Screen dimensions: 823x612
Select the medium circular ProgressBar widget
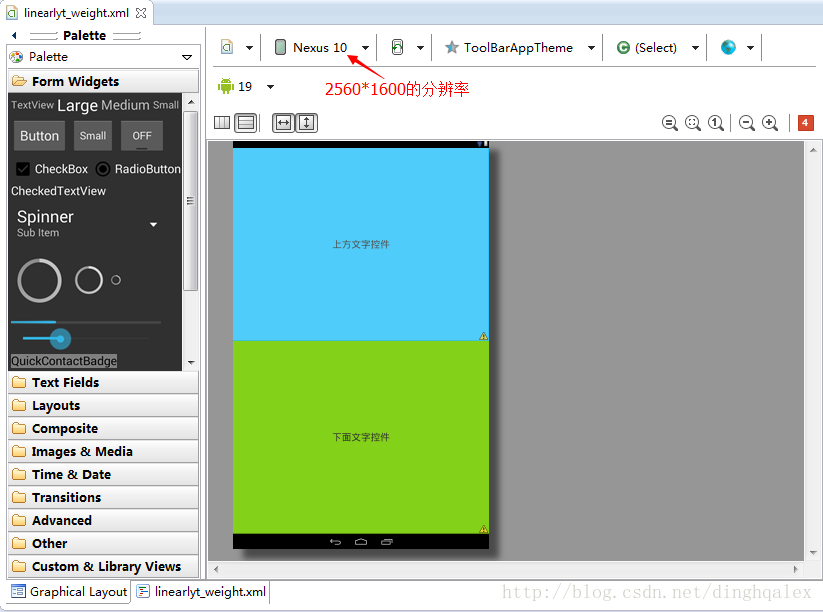point(89,280)
